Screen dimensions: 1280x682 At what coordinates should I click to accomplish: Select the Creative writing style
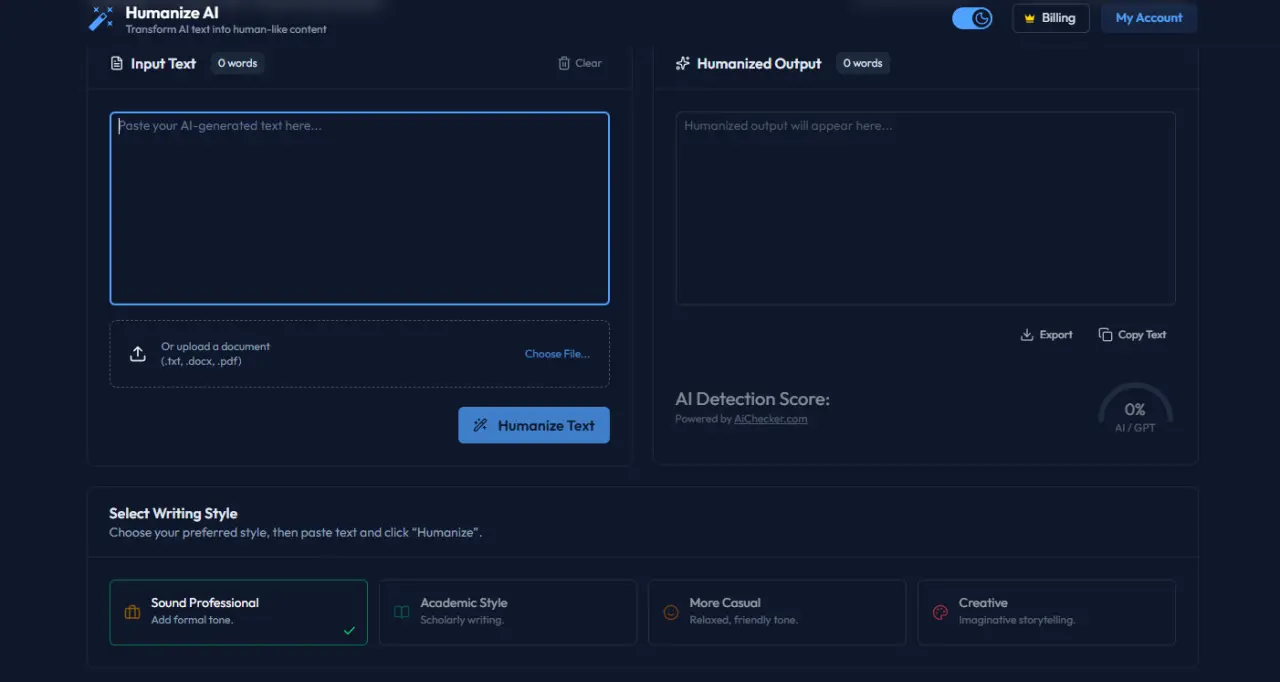pyautogui.click(x=1046, y=612)
